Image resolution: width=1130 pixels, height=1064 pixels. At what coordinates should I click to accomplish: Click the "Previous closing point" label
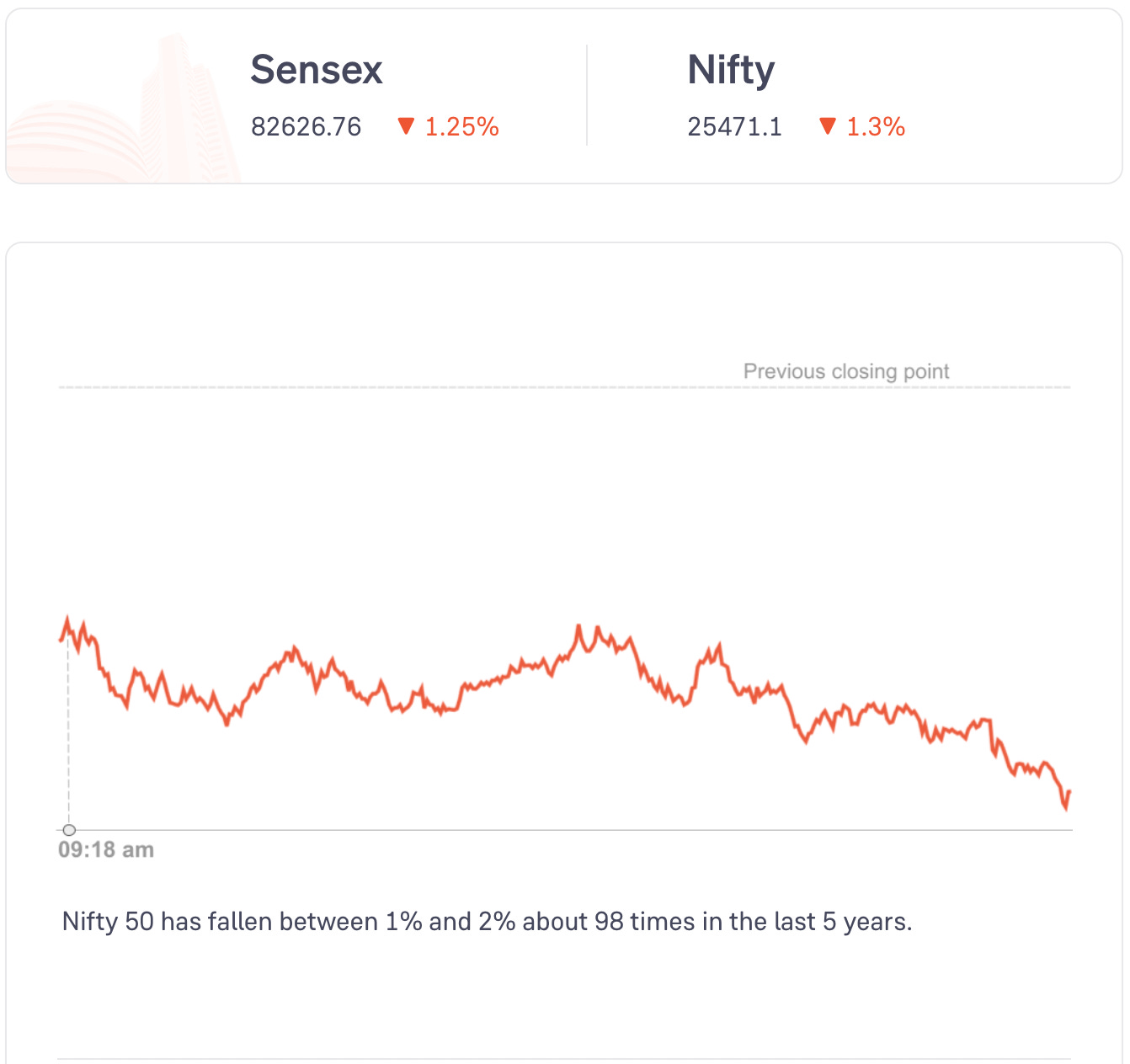coord(845,371)
